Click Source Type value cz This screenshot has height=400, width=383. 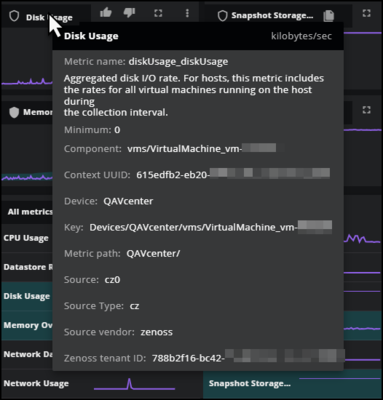(x=134, y=306)
